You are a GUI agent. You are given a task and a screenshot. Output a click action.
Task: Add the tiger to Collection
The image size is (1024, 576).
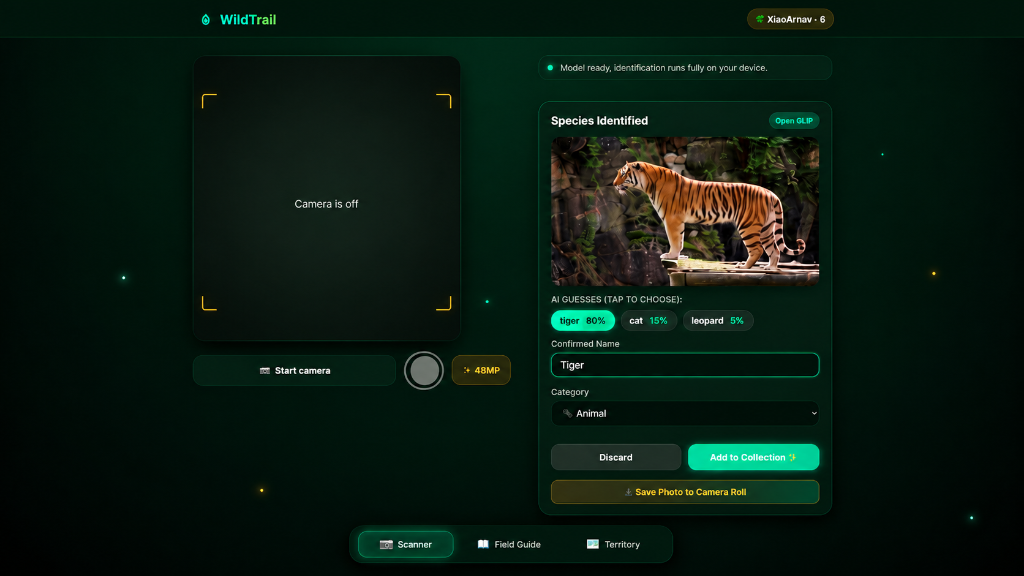click(x=754, y=457)
